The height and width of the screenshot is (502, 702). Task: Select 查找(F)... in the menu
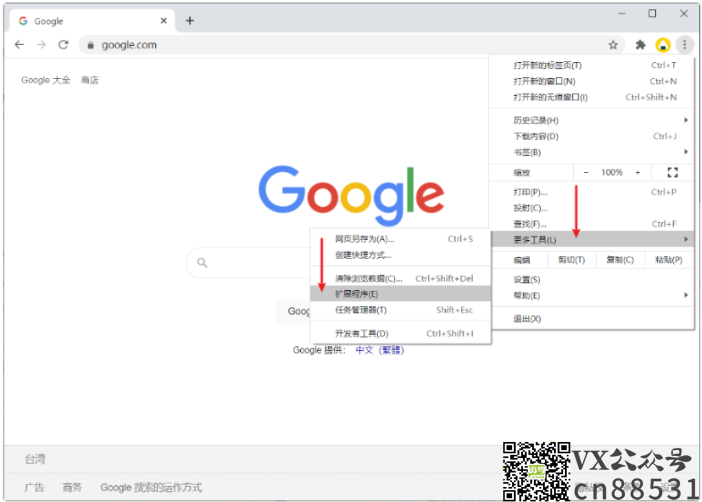pyautogui.click(x=592, y=224)
